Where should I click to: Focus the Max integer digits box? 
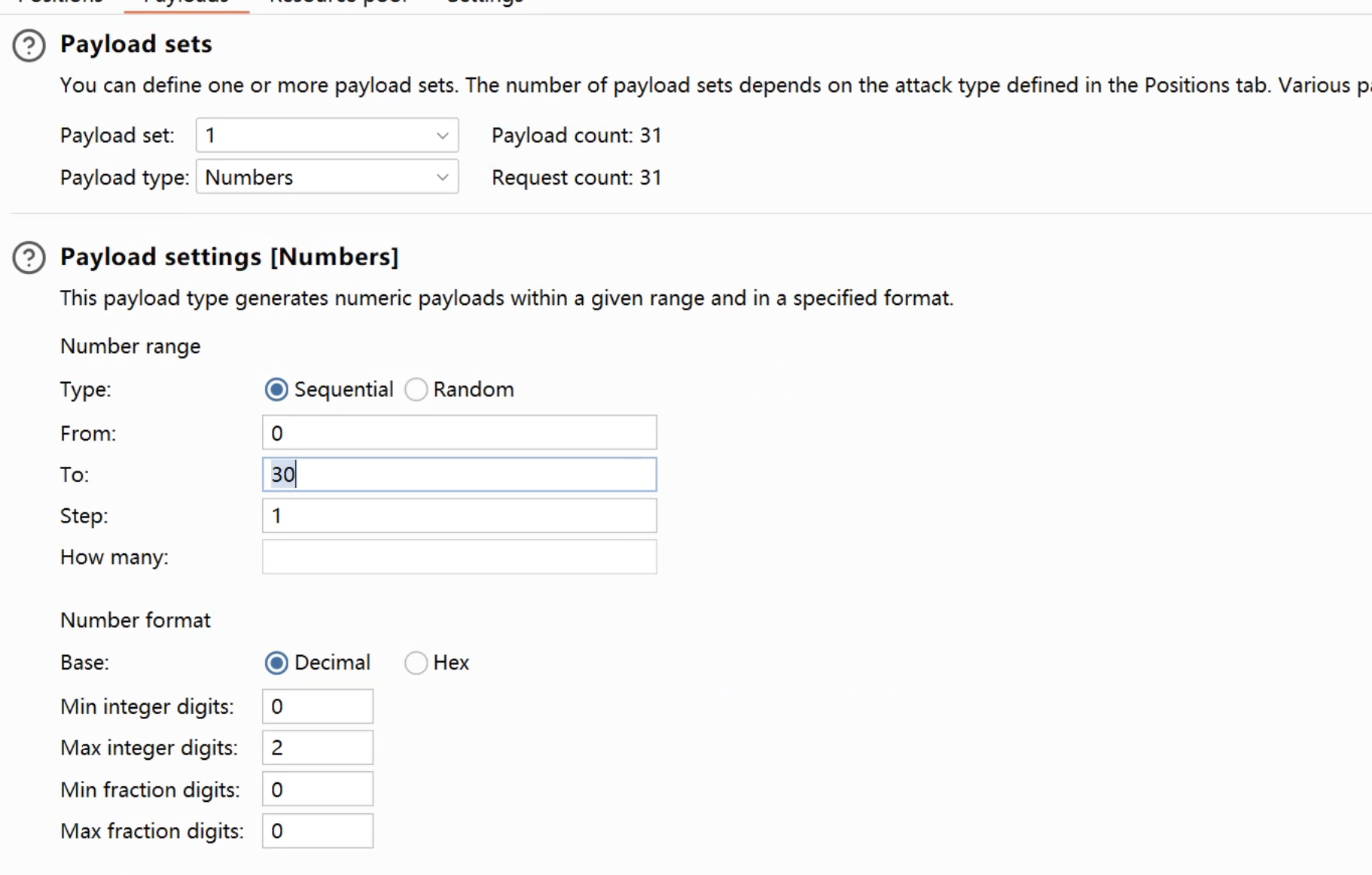click(317, 748)
